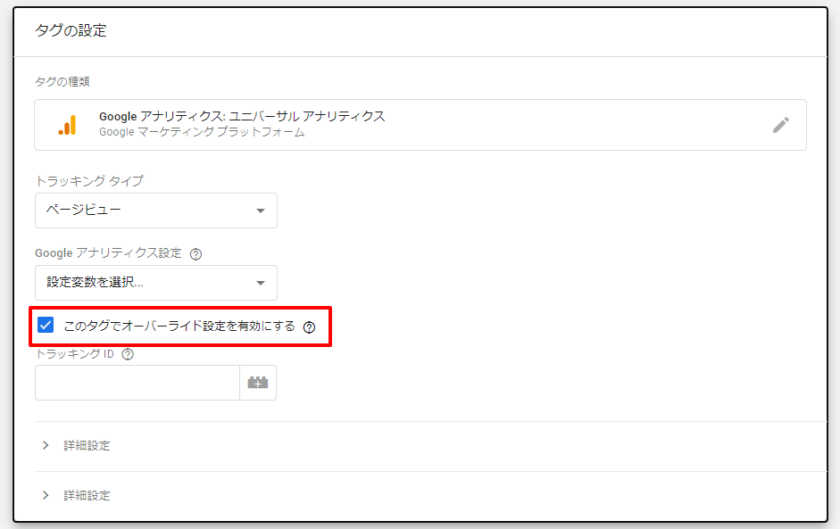Click the Google Analytics bar chart icon
840x529 pixels.
[68, 125]
